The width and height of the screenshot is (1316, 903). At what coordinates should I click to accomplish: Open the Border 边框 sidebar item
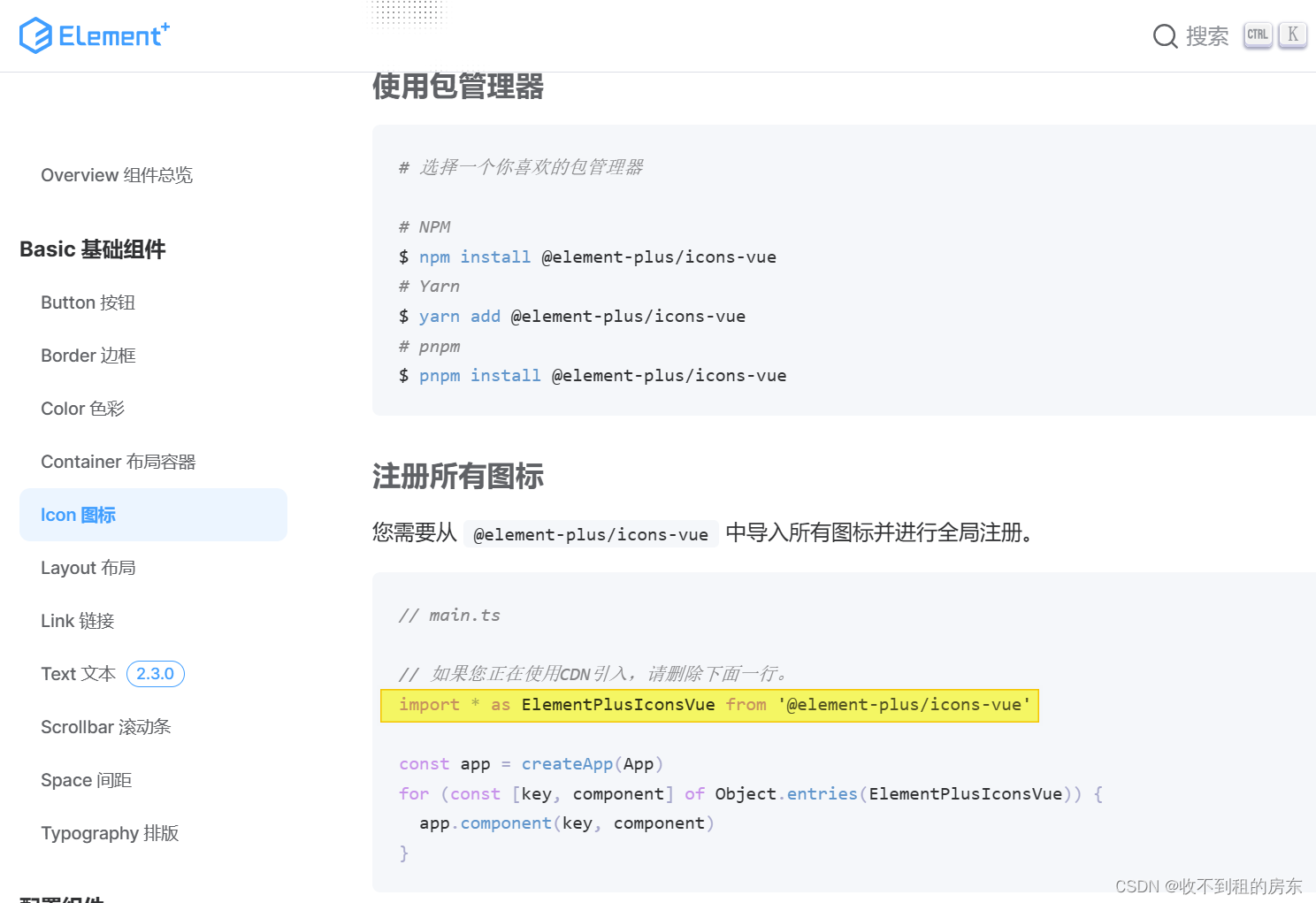click(x=88, y=356)
